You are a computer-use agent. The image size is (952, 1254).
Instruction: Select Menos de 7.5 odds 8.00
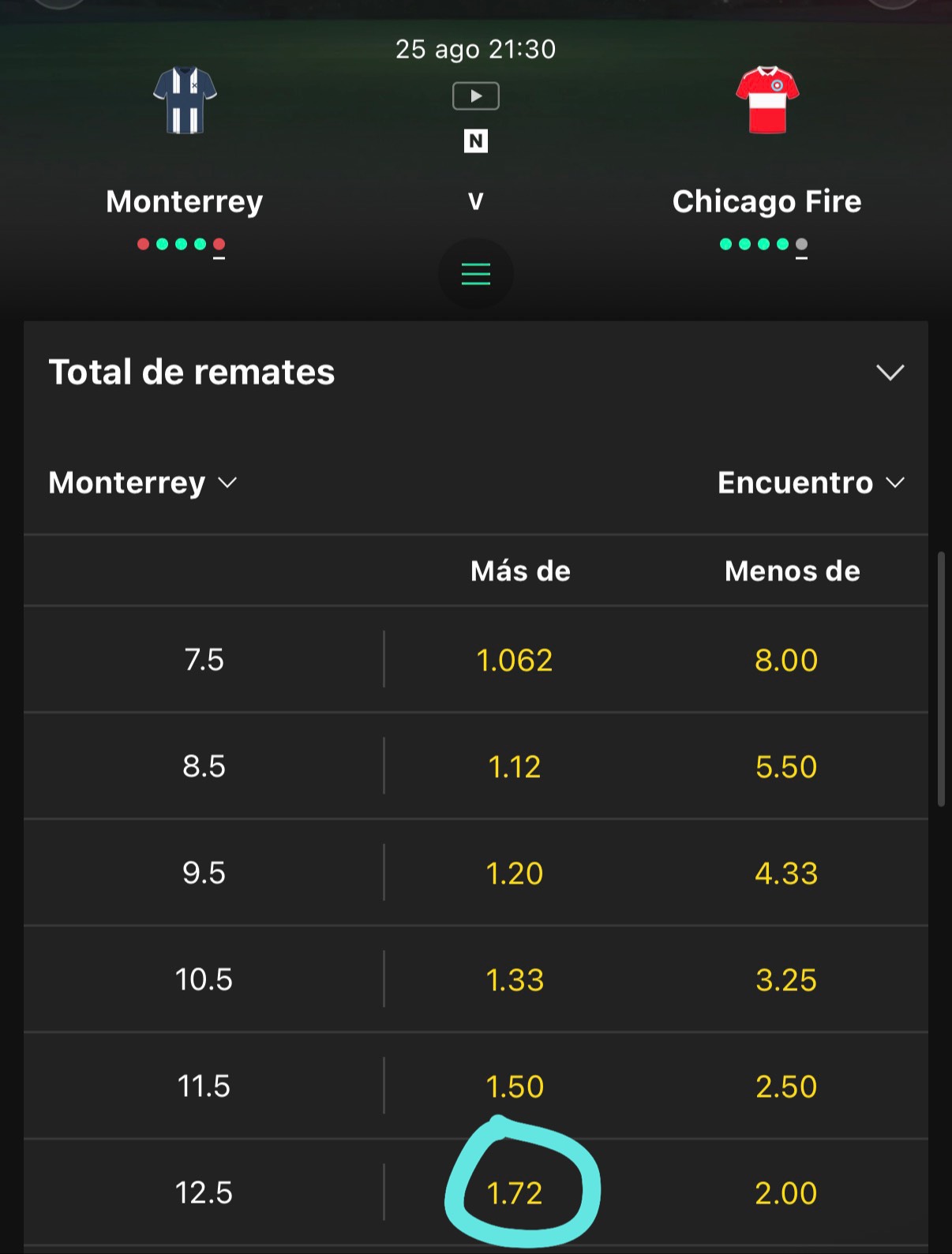[x=786, y=660]
